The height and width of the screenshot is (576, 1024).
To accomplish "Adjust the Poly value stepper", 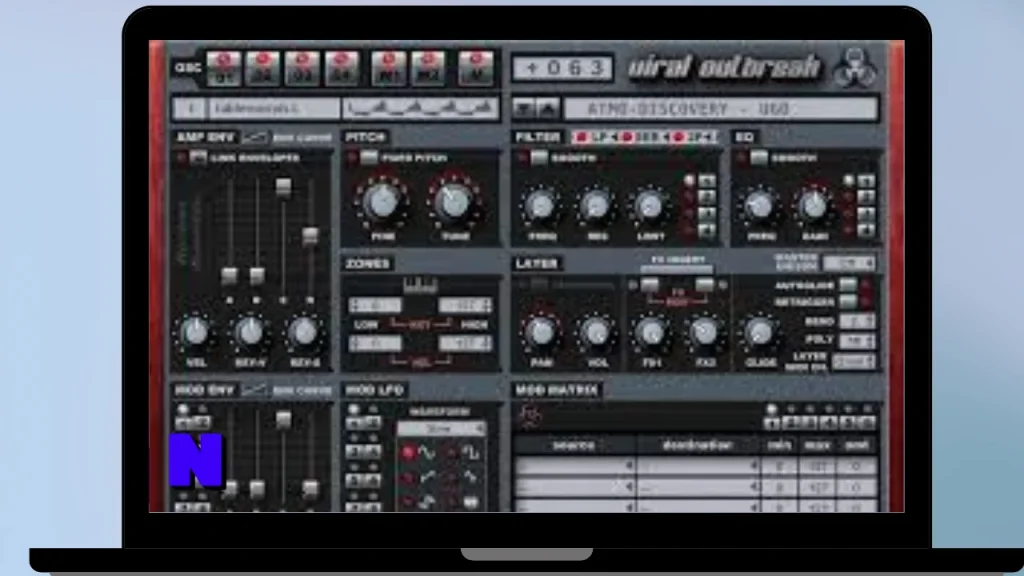I will tap(857, 340).
